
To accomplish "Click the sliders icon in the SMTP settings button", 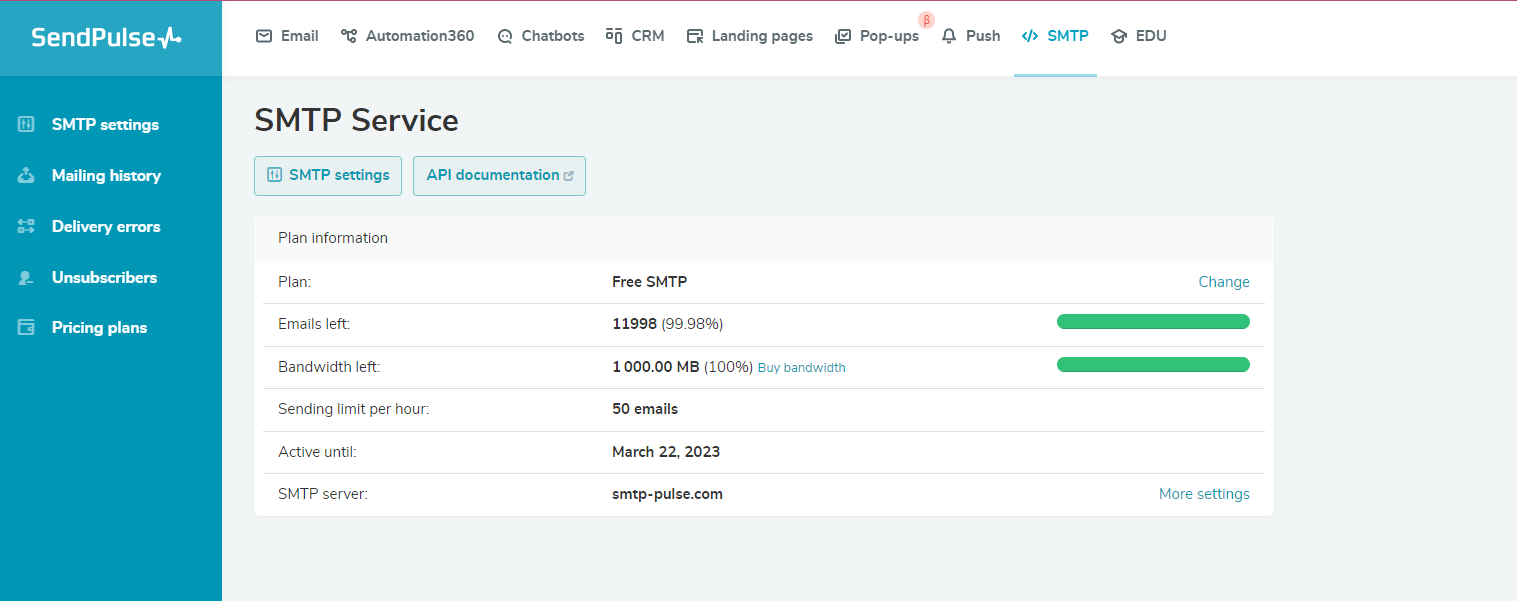I will tap(274, 175).
